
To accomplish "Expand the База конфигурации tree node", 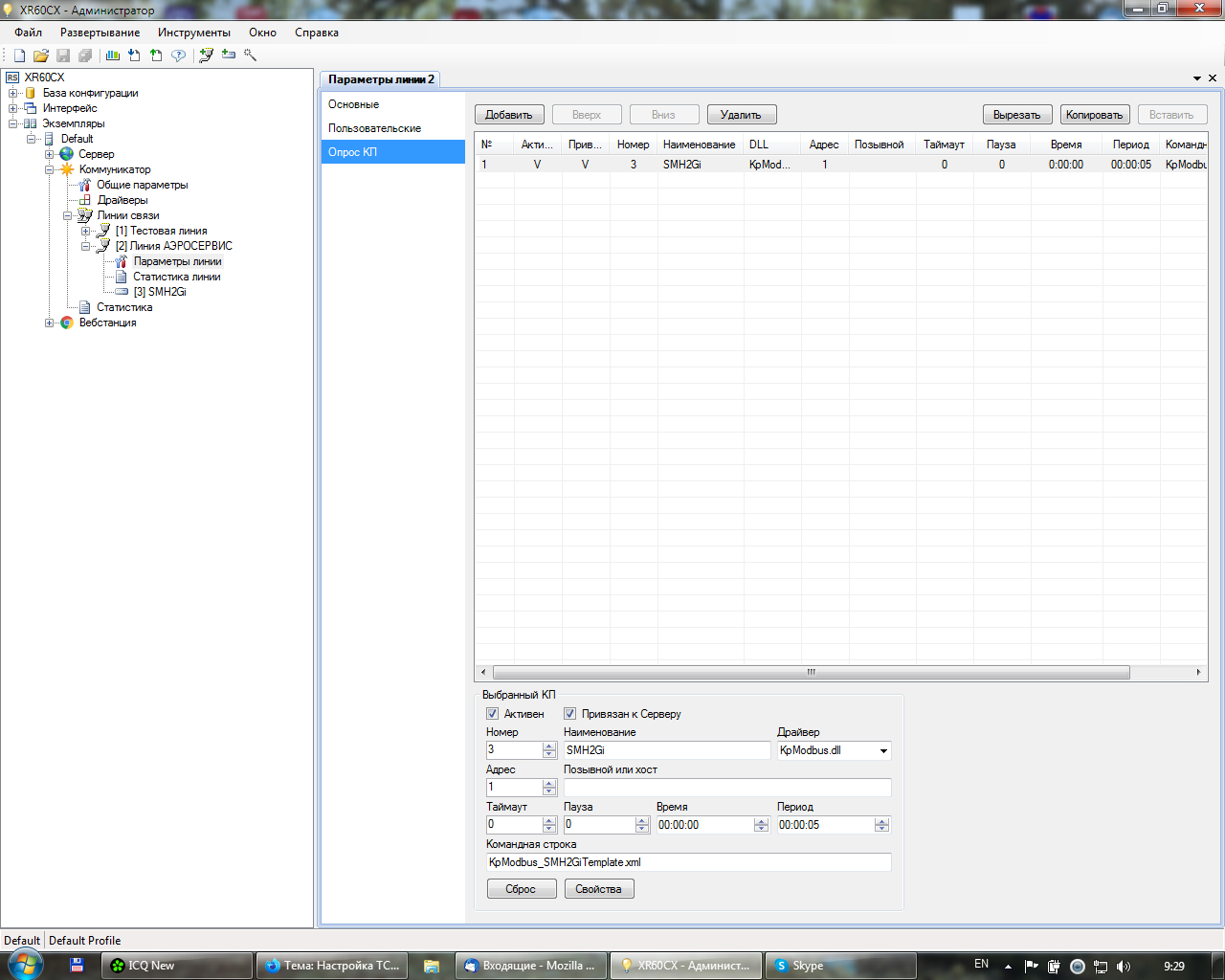I will [x=12, y=93].
